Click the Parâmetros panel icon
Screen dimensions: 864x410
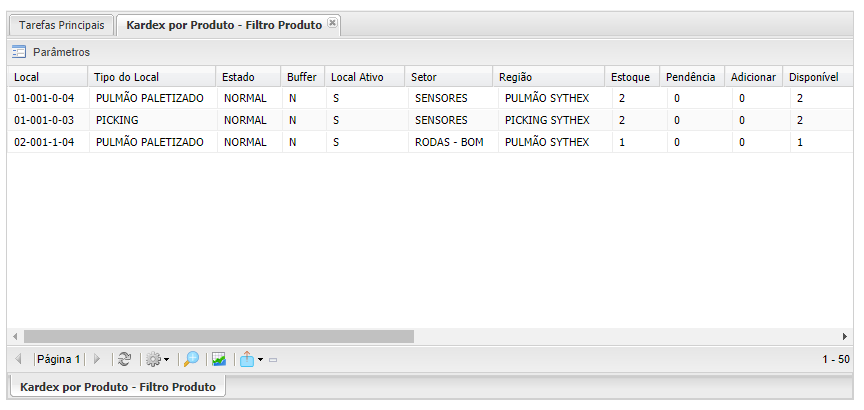point(19,52)
